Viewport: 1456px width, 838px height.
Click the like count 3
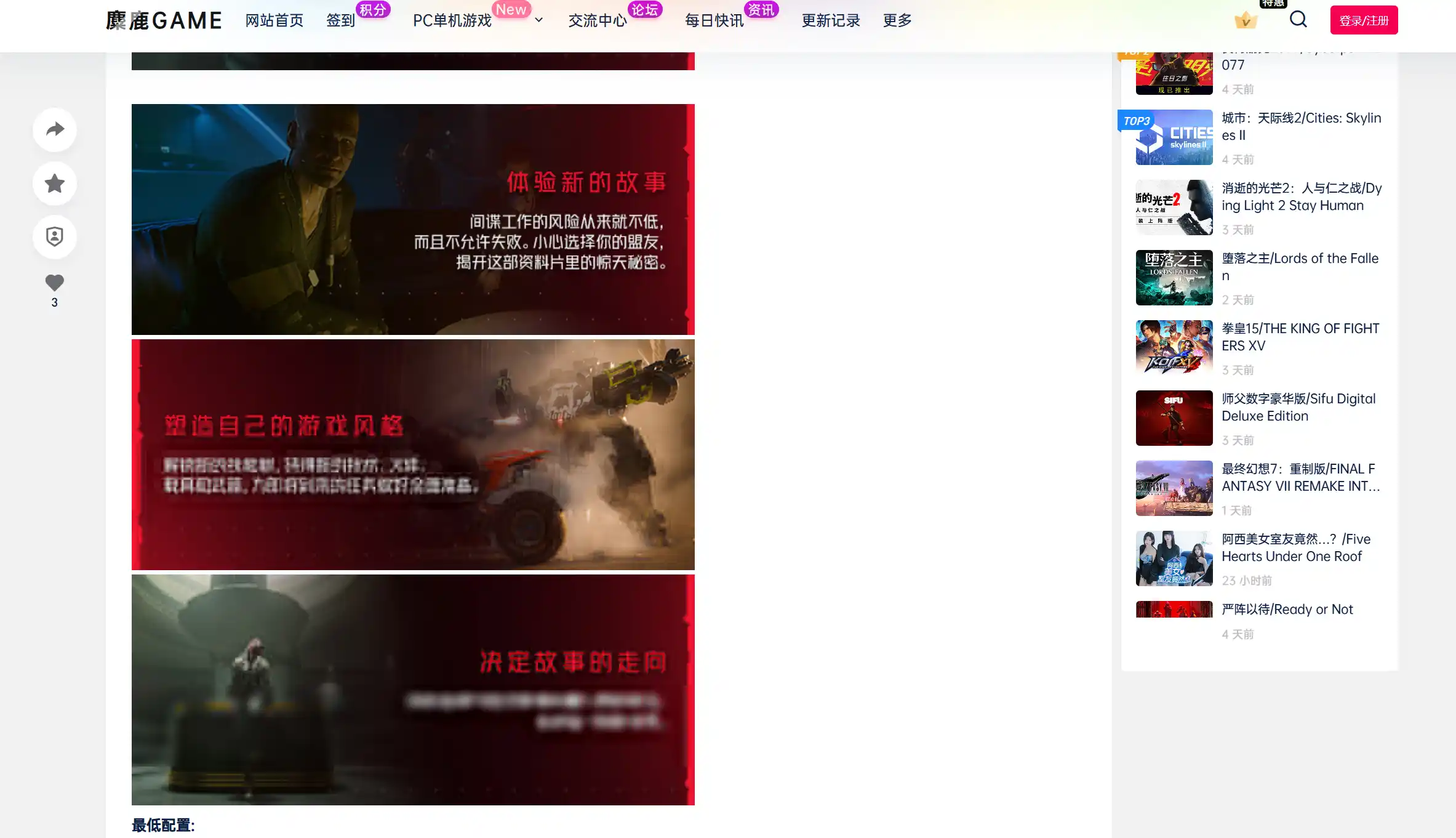[x=55, y=302]
